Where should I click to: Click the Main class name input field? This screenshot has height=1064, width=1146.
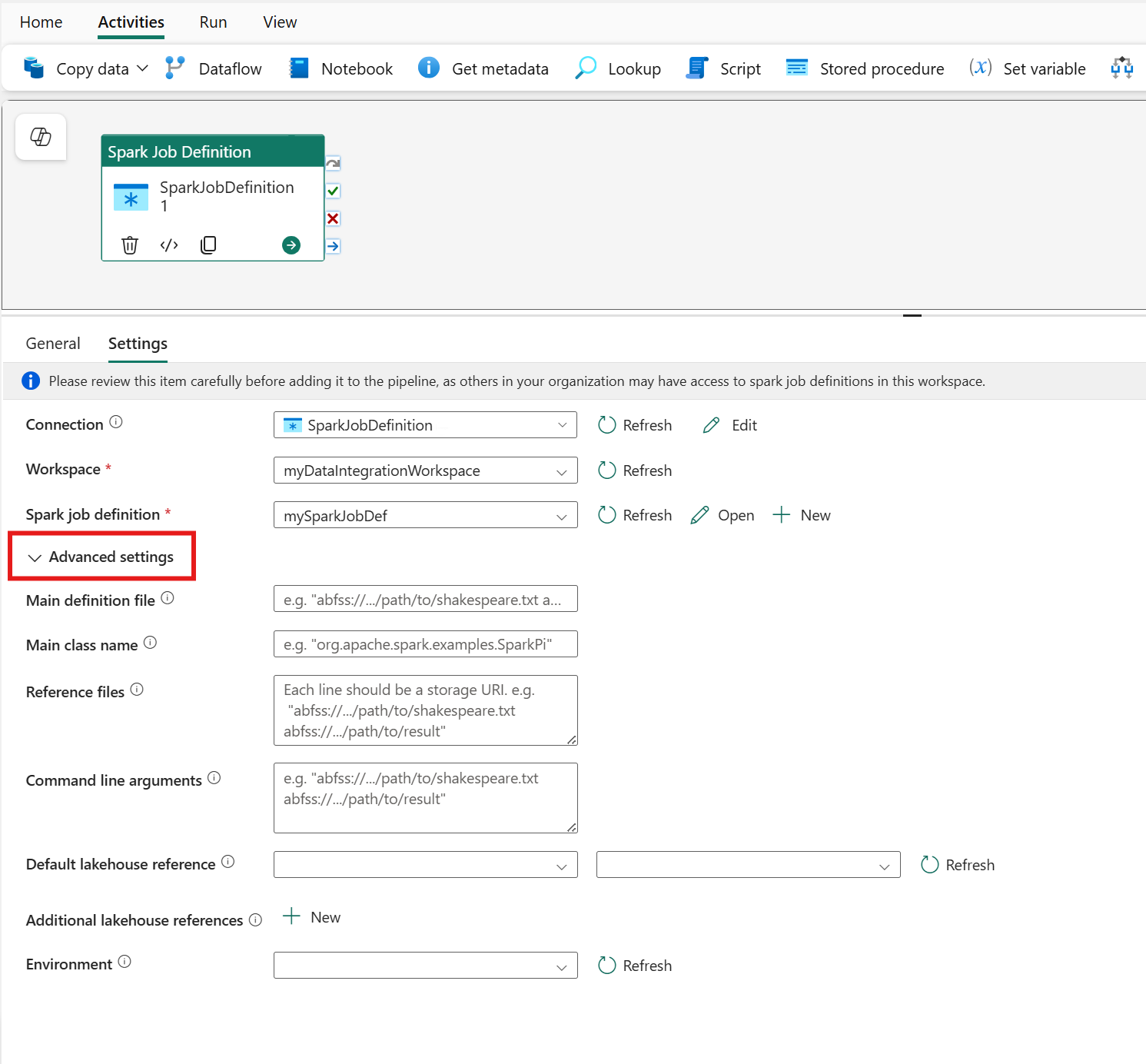pos(425,644)
